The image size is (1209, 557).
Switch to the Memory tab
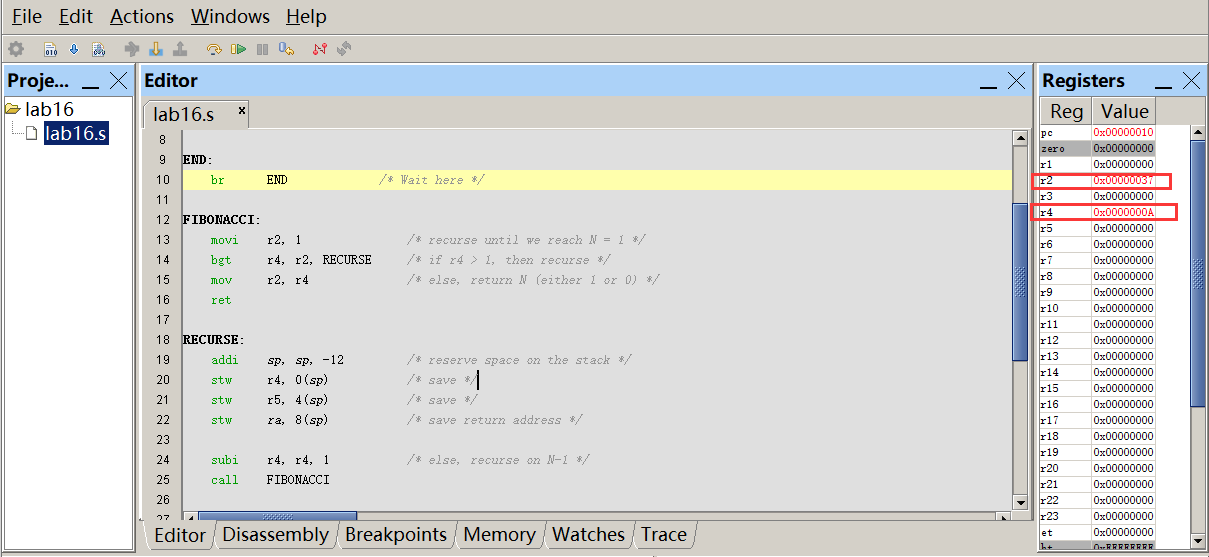pos(499,535)
